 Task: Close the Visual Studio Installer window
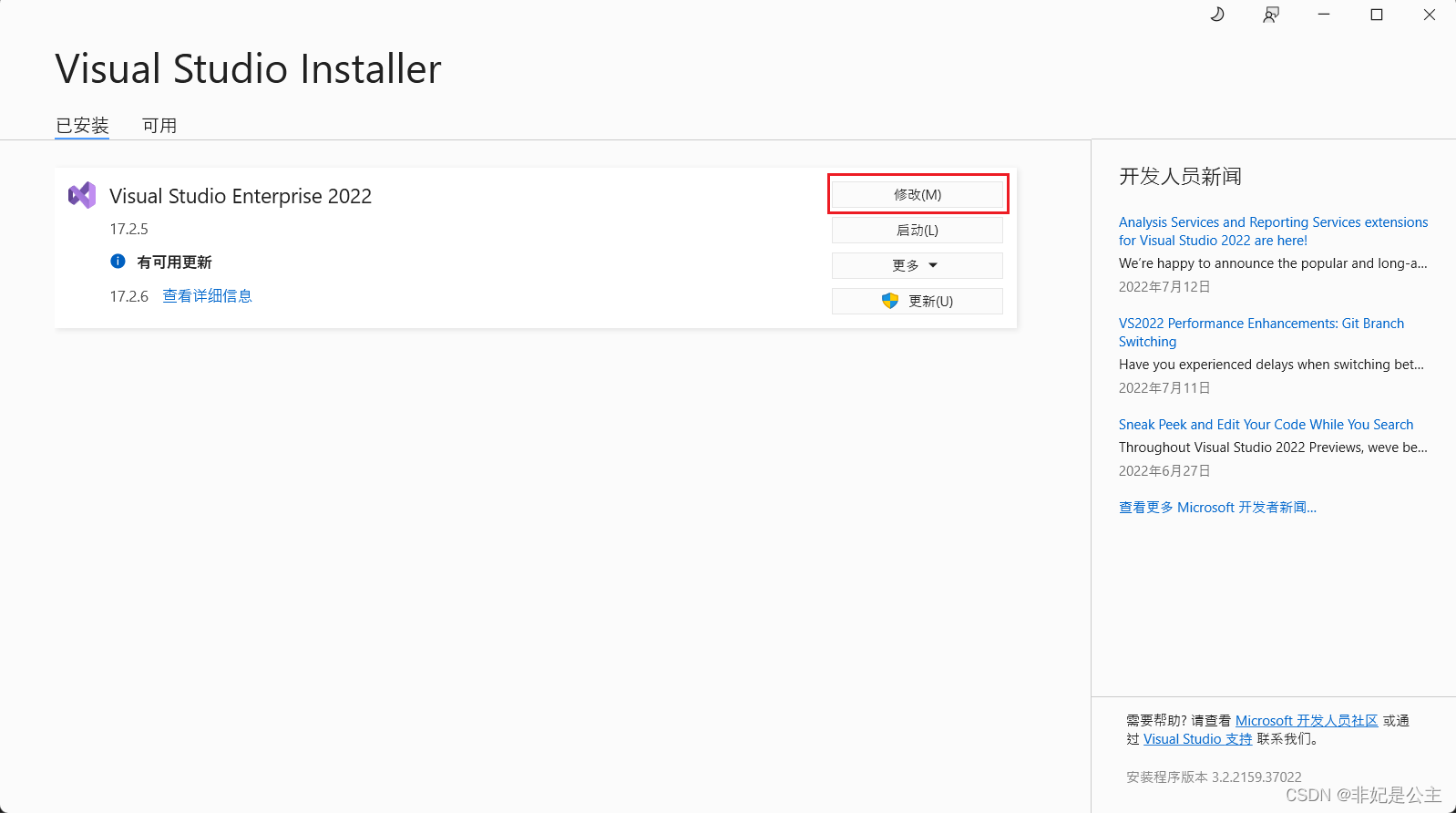(x=1430, y=15)
